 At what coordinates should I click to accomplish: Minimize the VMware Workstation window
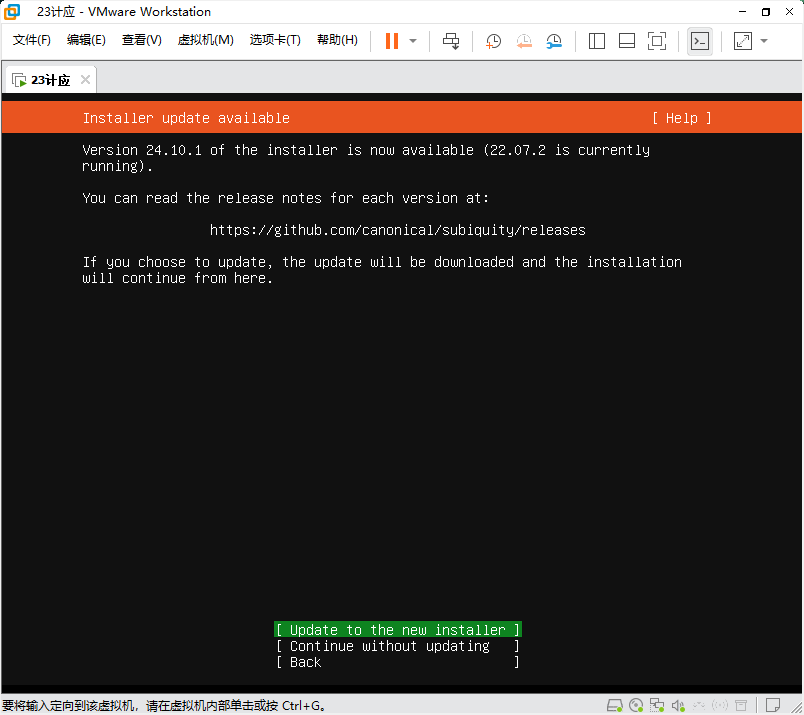click(x=742, y=11)
